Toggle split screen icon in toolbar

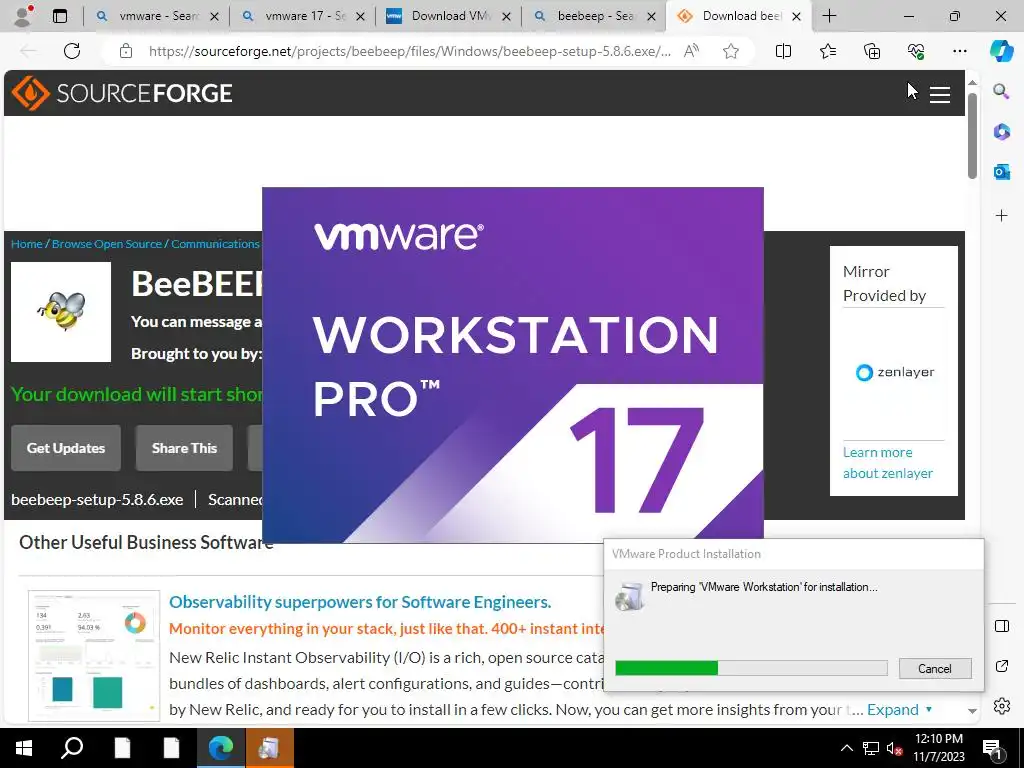pyautogui.click(x=783, y=51)
